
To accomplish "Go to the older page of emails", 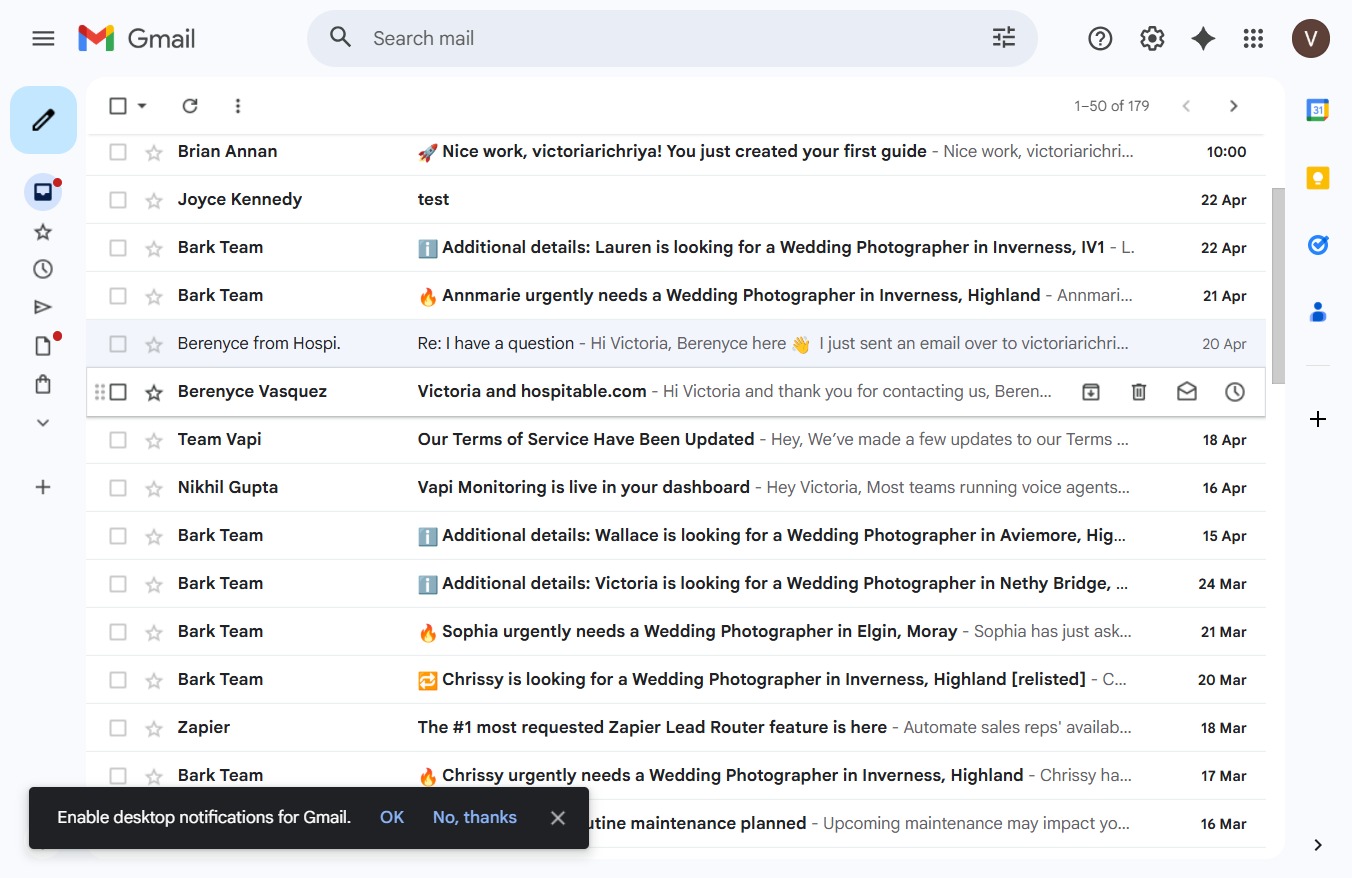I will tap(1234, 106).
